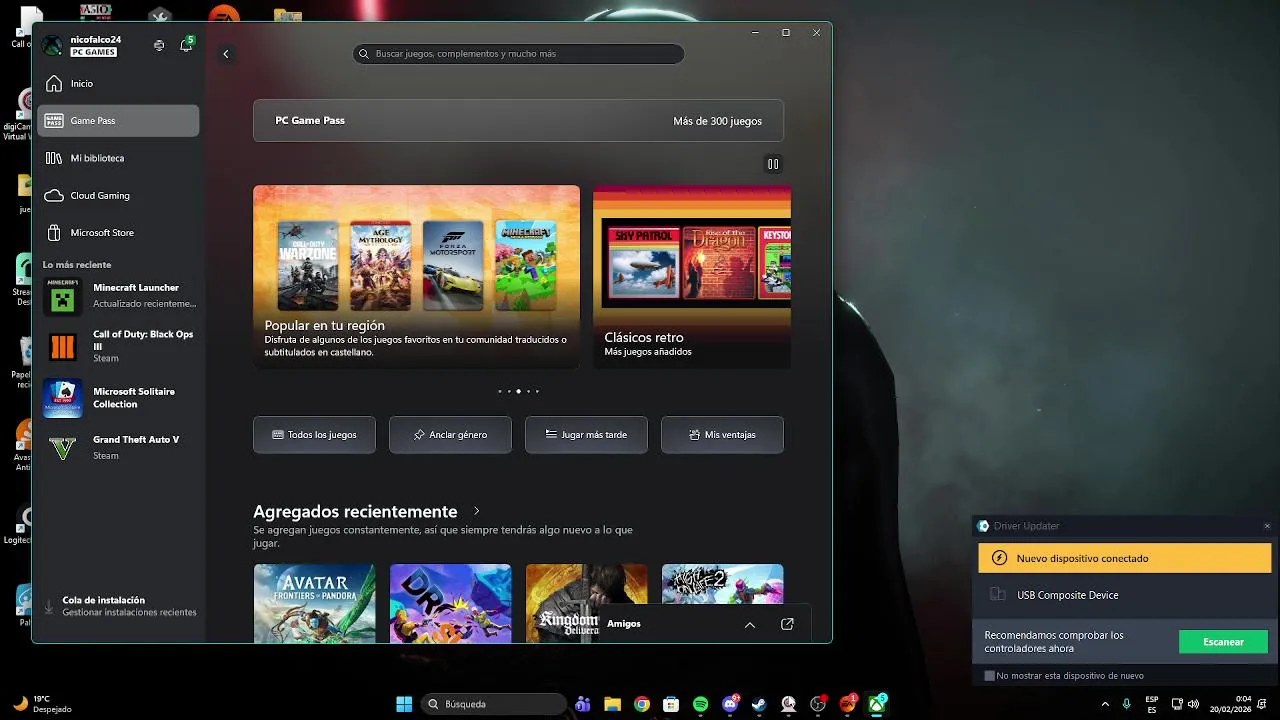1280x720 pixels.
Task: Open Mi biblioteca in the sidebar
Action: [118, 158]
